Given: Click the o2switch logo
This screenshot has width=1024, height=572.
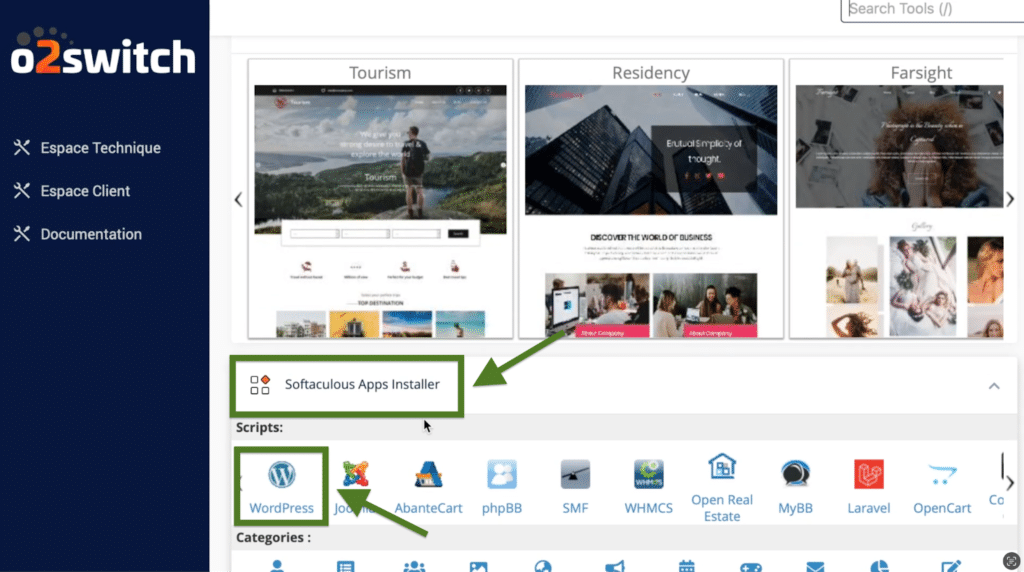Looking at the screenshot, I should [x=103, y=51].
